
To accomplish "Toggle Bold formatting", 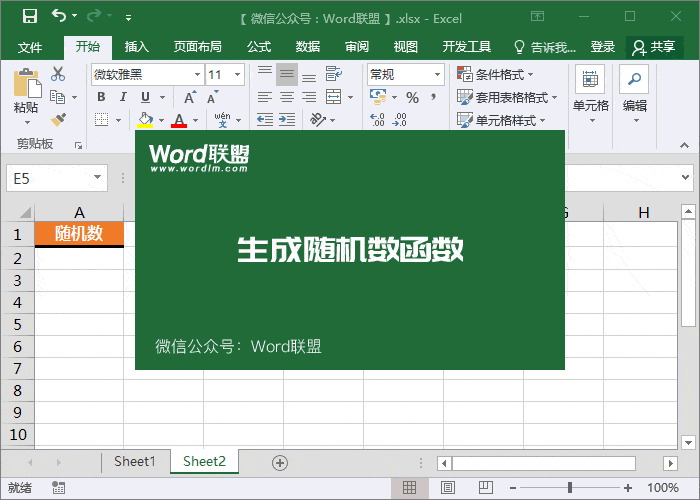I will tap(101, 97).
